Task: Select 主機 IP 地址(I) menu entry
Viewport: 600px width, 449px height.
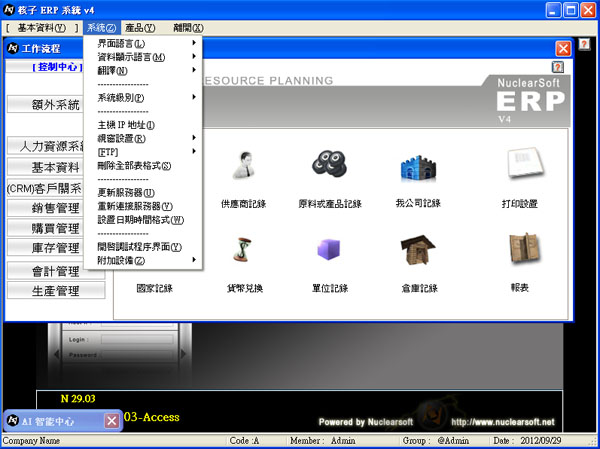Action: [x=143, y=125]
